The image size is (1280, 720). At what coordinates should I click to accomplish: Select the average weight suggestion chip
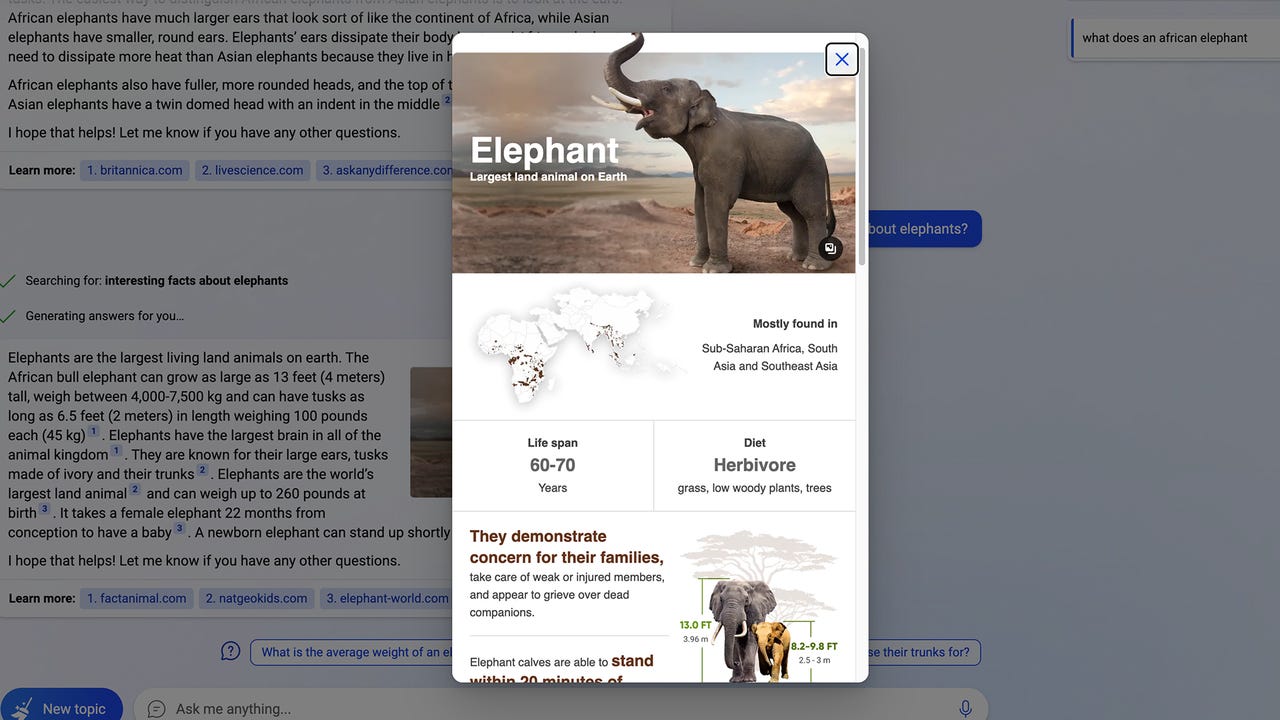(350, 652)
